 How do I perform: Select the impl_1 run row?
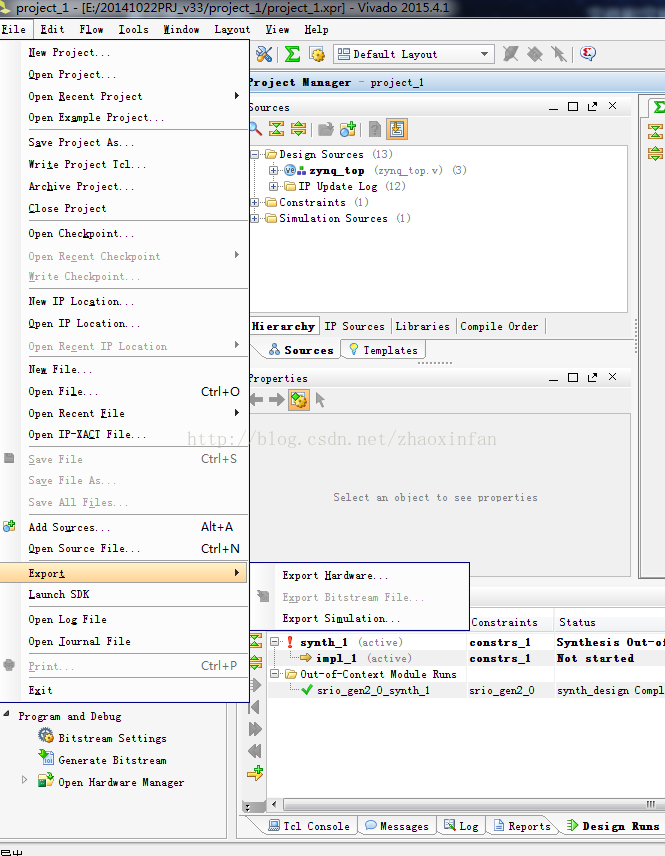point(466,658)
